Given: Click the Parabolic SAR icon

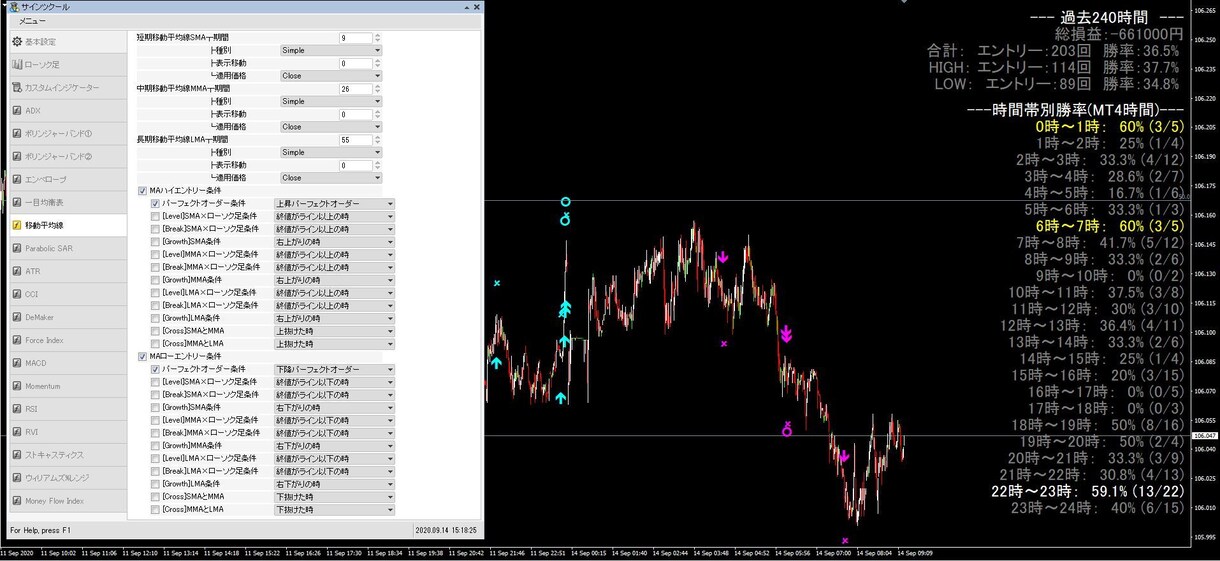Looking at the screenshot, I should pyautogui.click(x=17, y=248).
